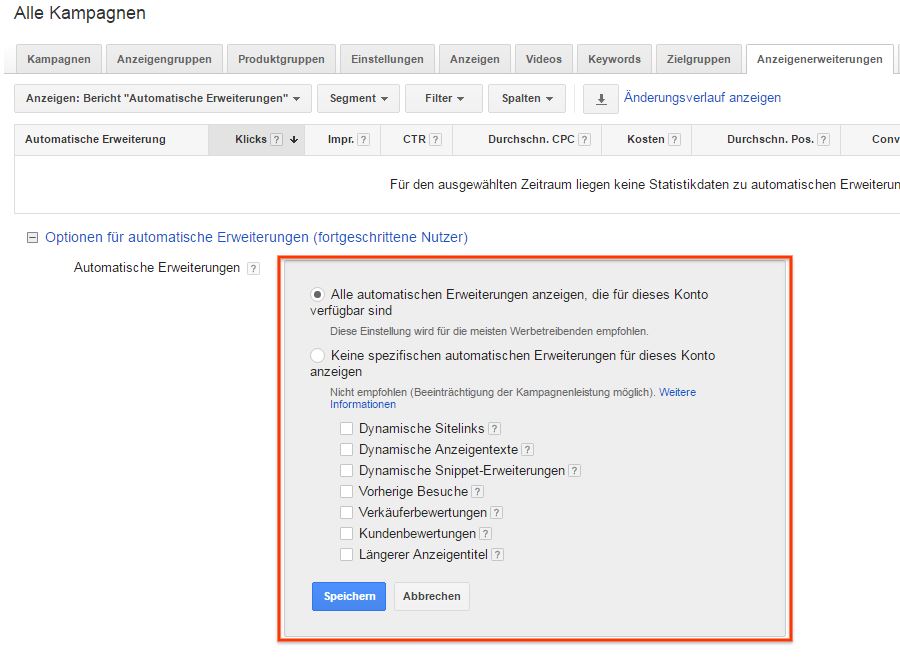Screen dimensions: 900x664
Task: Switch to the Produktgruppen tab
Action: tap(281, 59)
